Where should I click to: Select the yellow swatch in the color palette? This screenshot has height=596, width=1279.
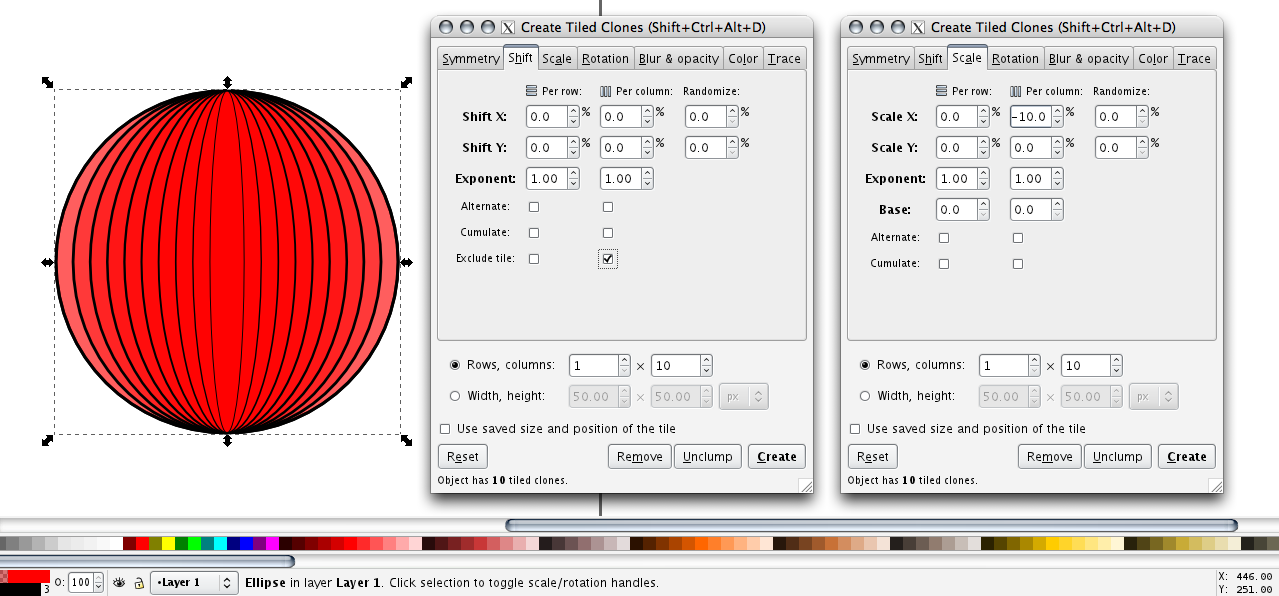tap(168, 543)
